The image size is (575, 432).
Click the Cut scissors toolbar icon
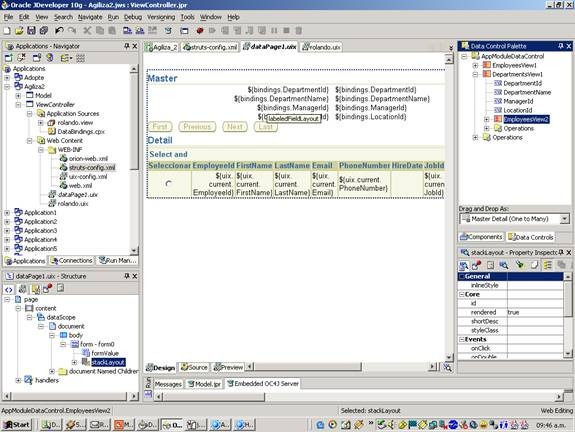tap(87, 30)
